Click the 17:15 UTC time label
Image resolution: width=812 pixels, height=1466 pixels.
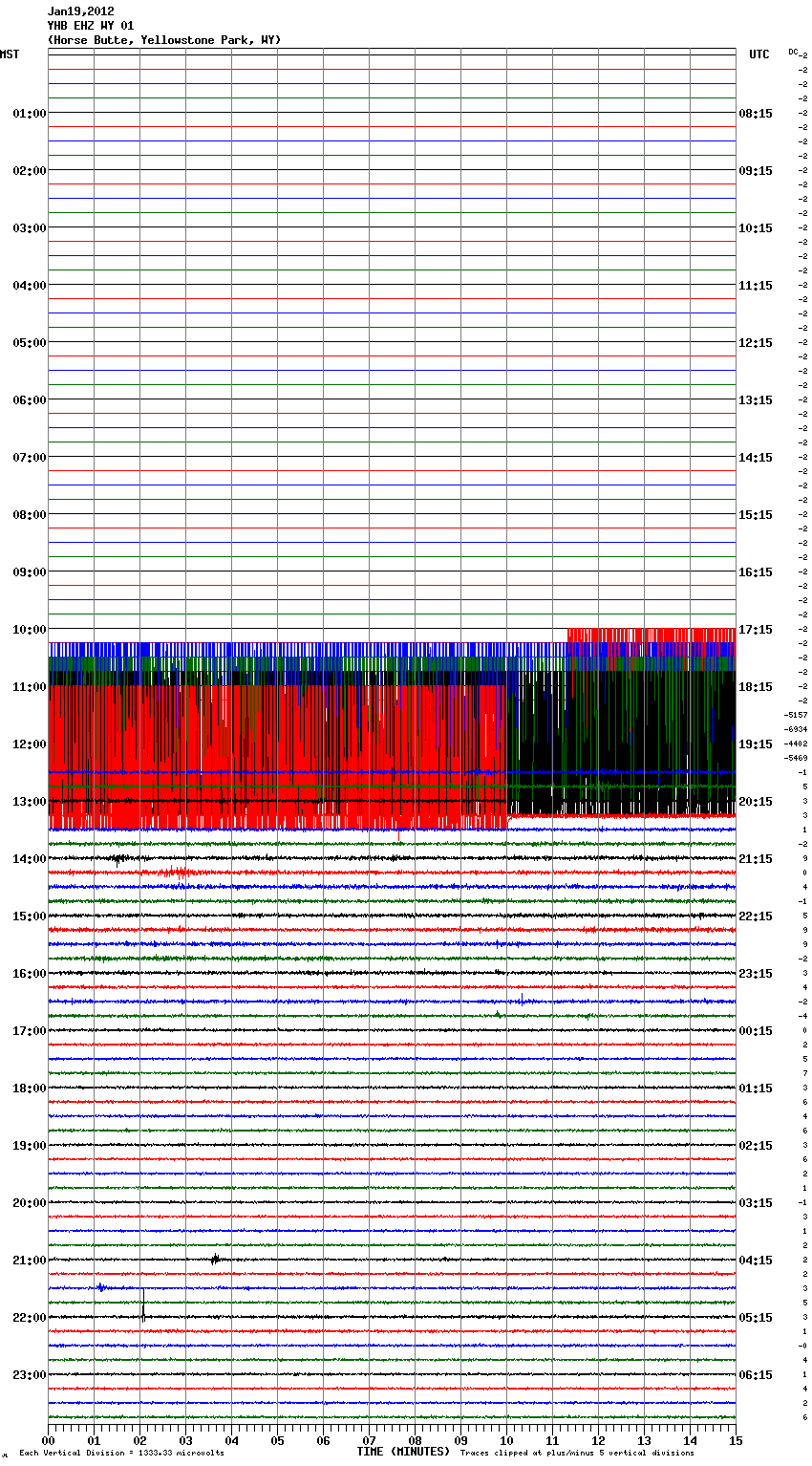756,630
